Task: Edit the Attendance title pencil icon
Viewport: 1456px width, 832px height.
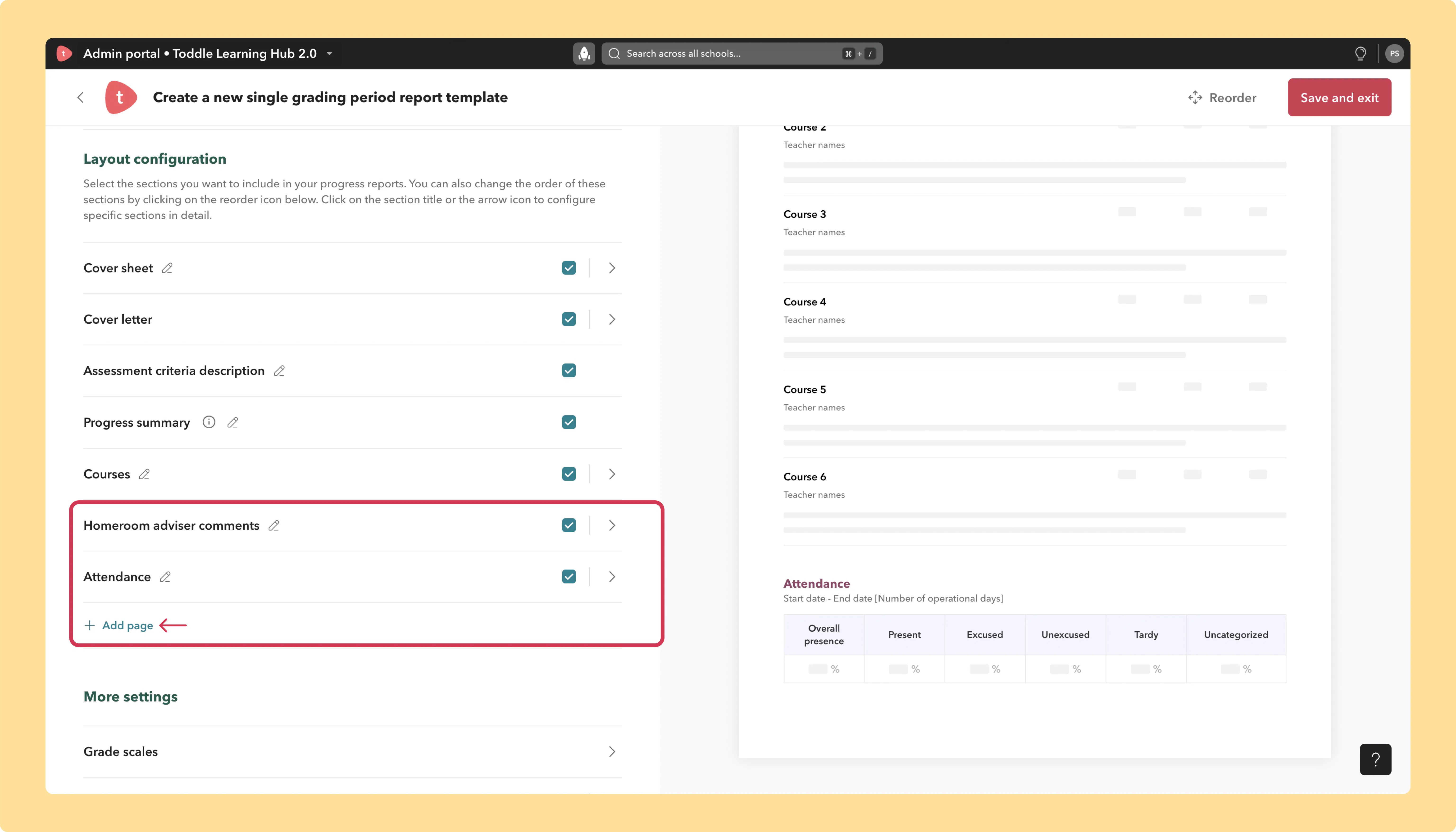Action: pyautogui.click(x=165, y=577)
